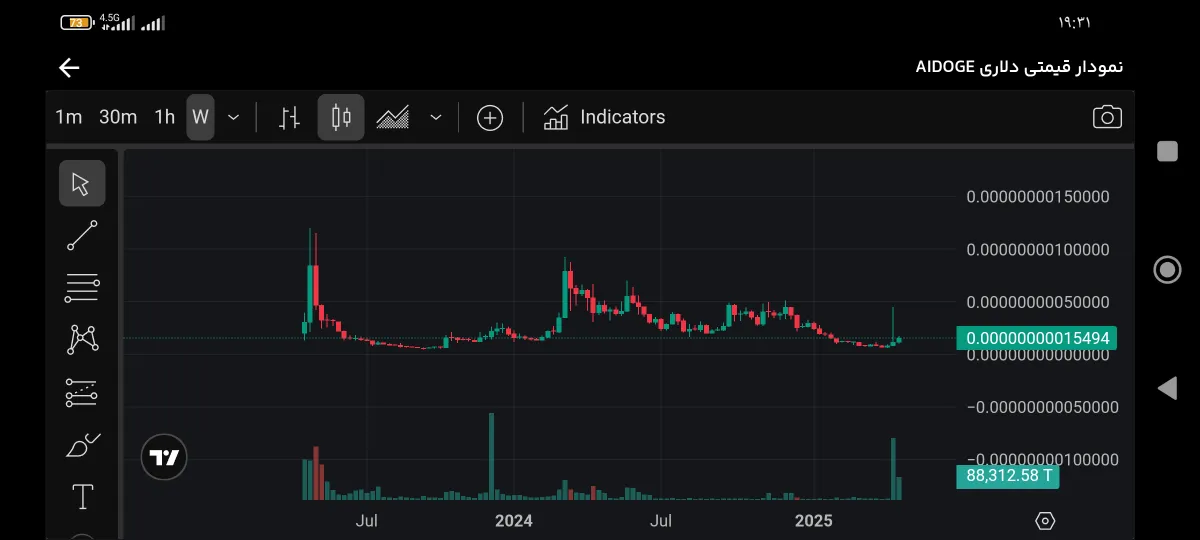This screenshot has height=540, width=1200.
Task: Select the brush drawing tool
Action: pos(82,445)
